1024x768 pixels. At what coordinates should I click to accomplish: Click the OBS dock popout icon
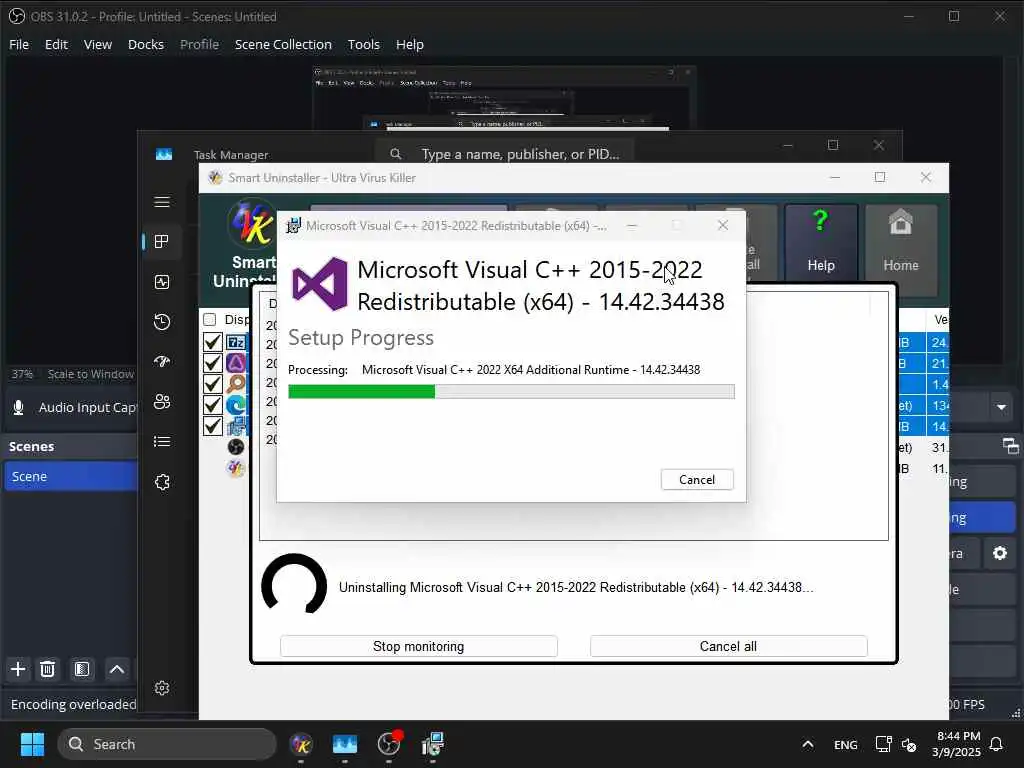point(1010,446)
